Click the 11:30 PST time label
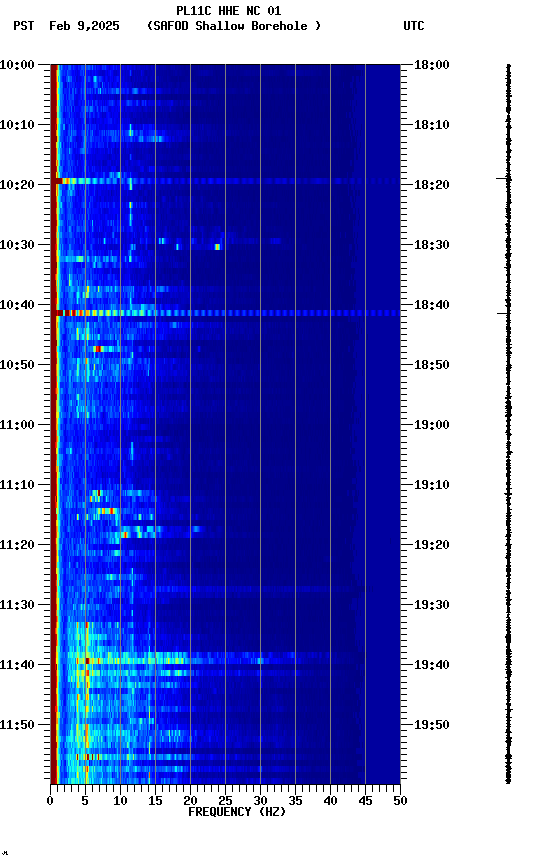 click(x=17, y=605)
